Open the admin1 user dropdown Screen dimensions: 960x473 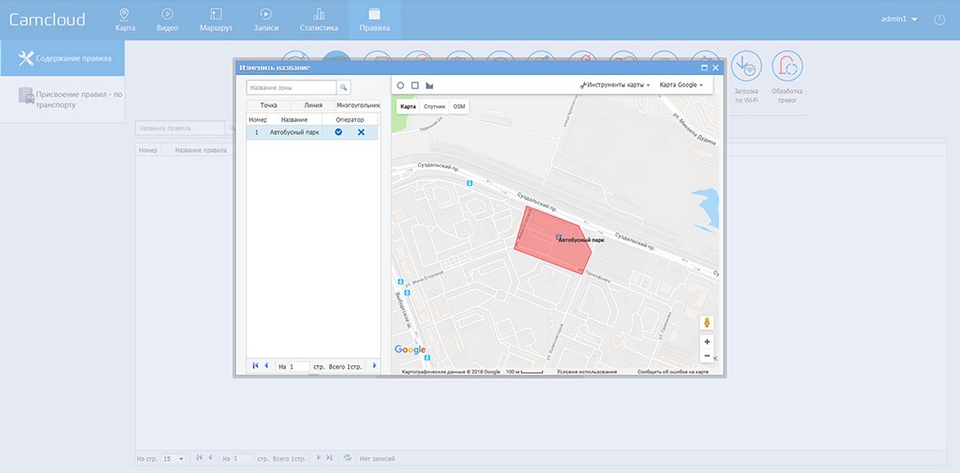[x=899, y=19]
